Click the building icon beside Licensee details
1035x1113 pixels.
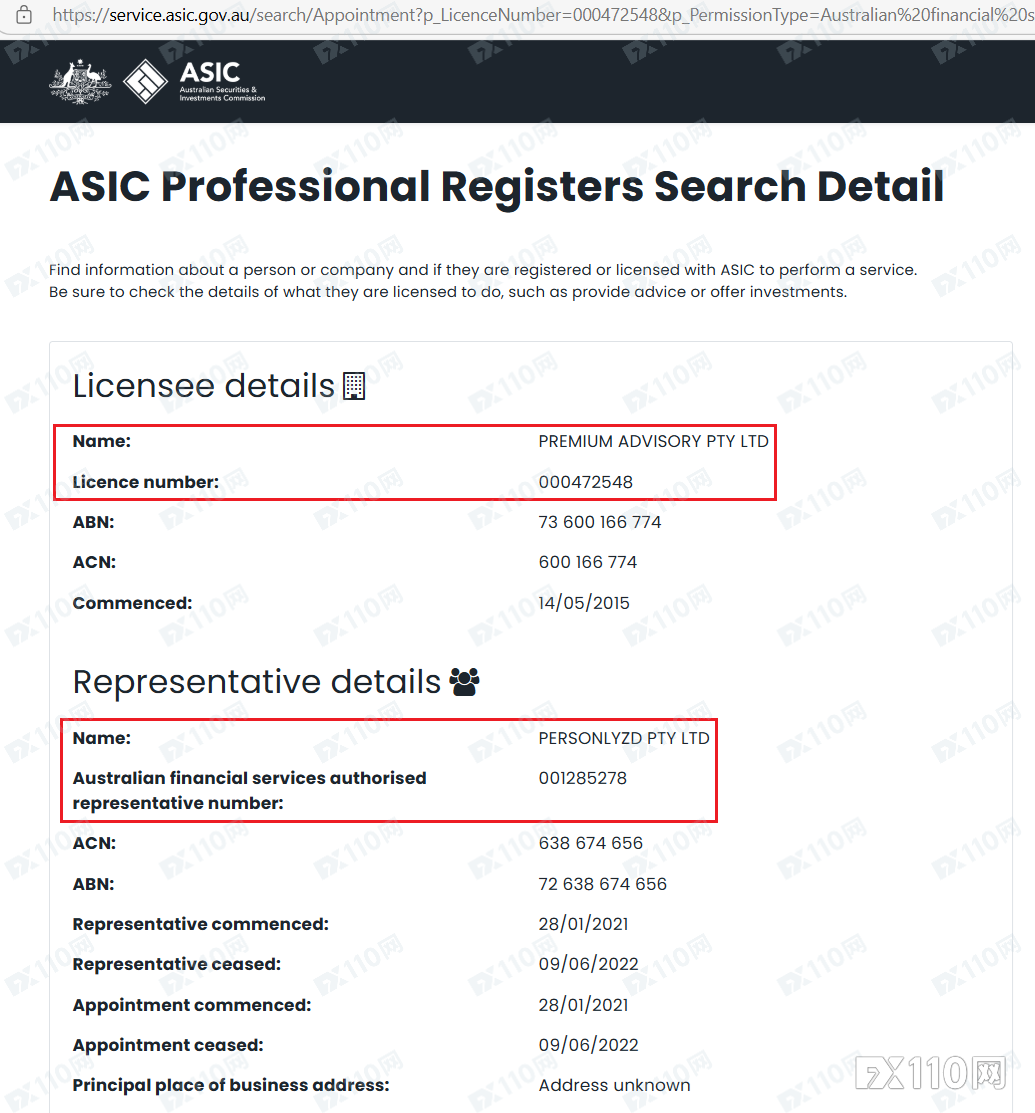pyautogui.click(x=354, y=386)
